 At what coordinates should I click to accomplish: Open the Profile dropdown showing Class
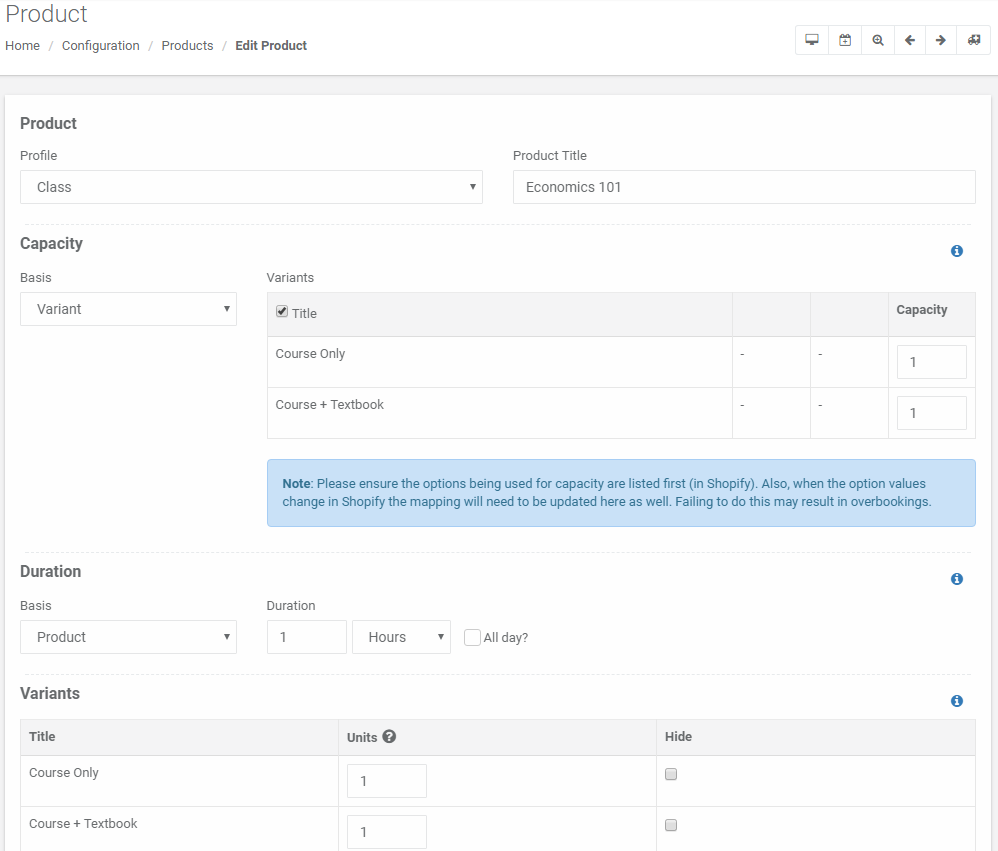[251, 187]
